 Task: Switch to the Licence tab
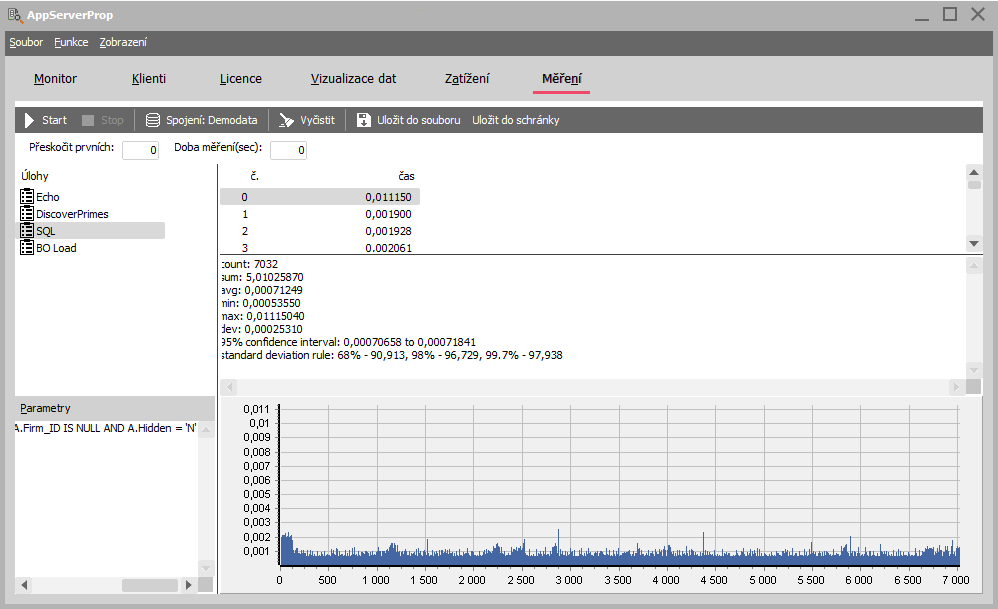(241, 79)
